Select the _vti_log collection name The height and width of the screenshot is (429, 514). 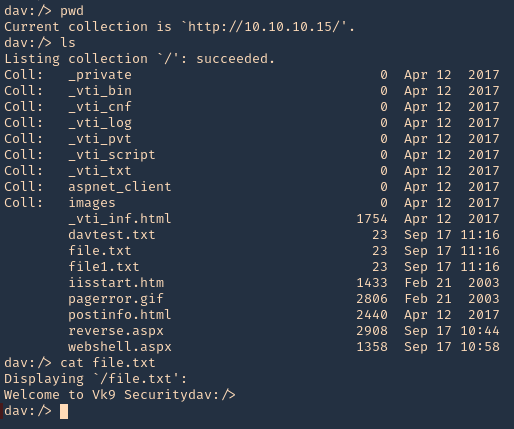tap(100, 123)
